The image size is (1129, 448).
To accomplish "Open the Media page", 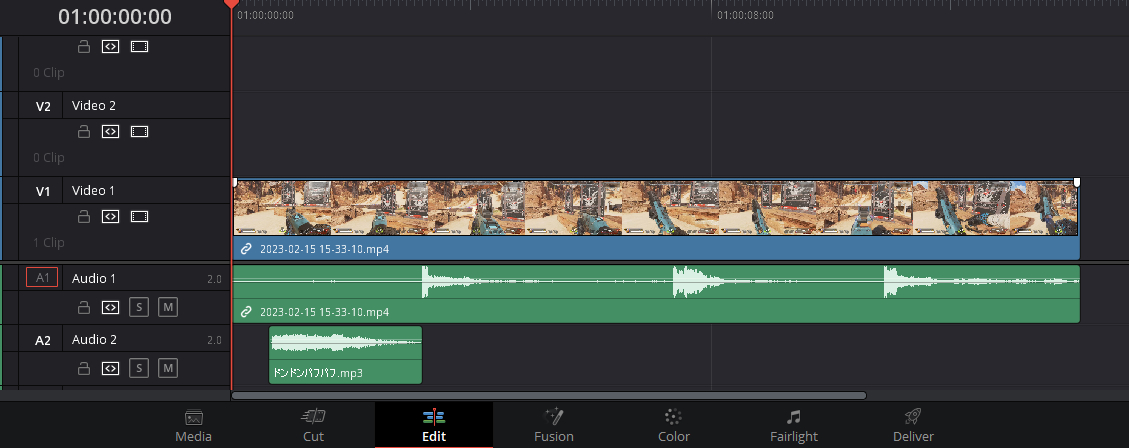I will tap(194, 426).
